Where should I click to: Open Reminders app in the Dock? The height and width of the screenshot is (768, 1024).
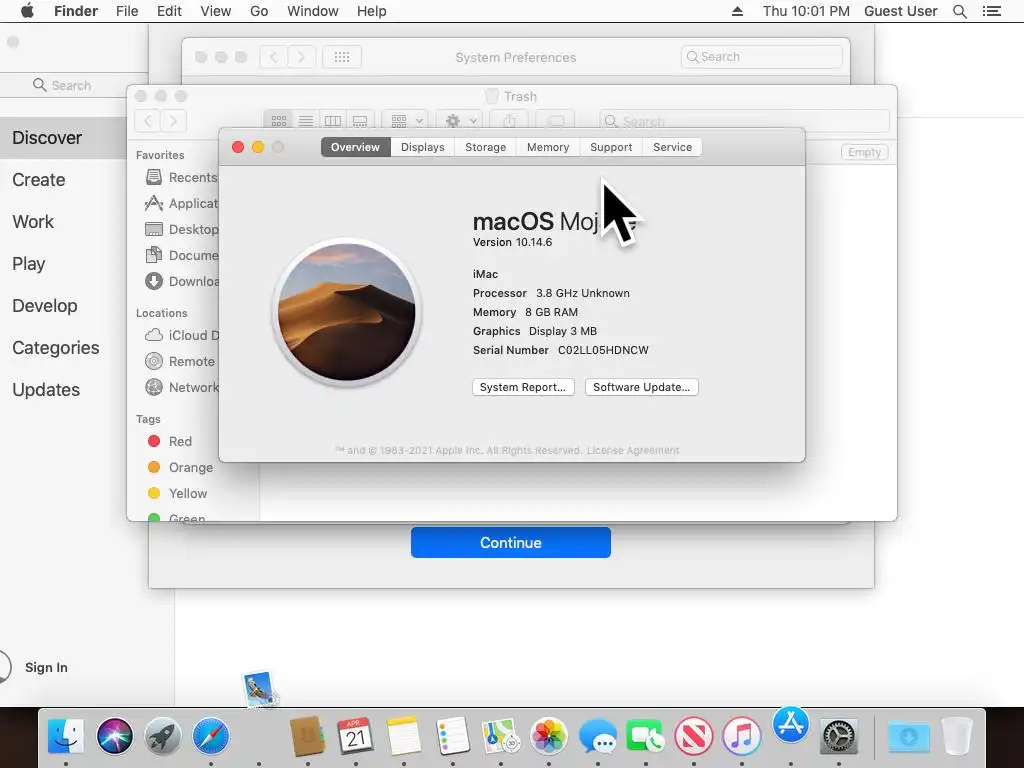click(453, 736)
